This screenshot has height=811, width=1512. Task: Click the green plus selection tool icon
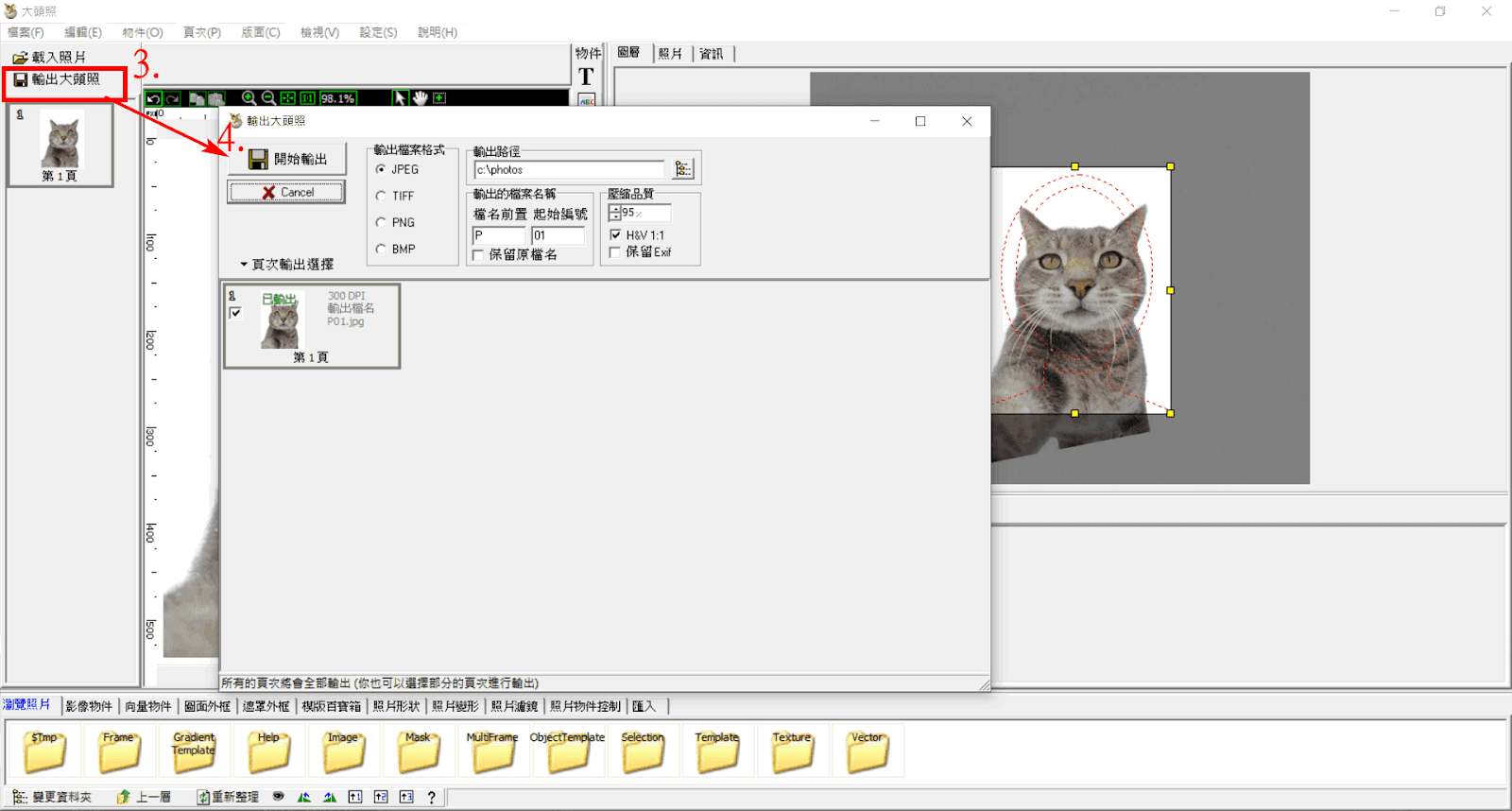(x=439, y=98)
